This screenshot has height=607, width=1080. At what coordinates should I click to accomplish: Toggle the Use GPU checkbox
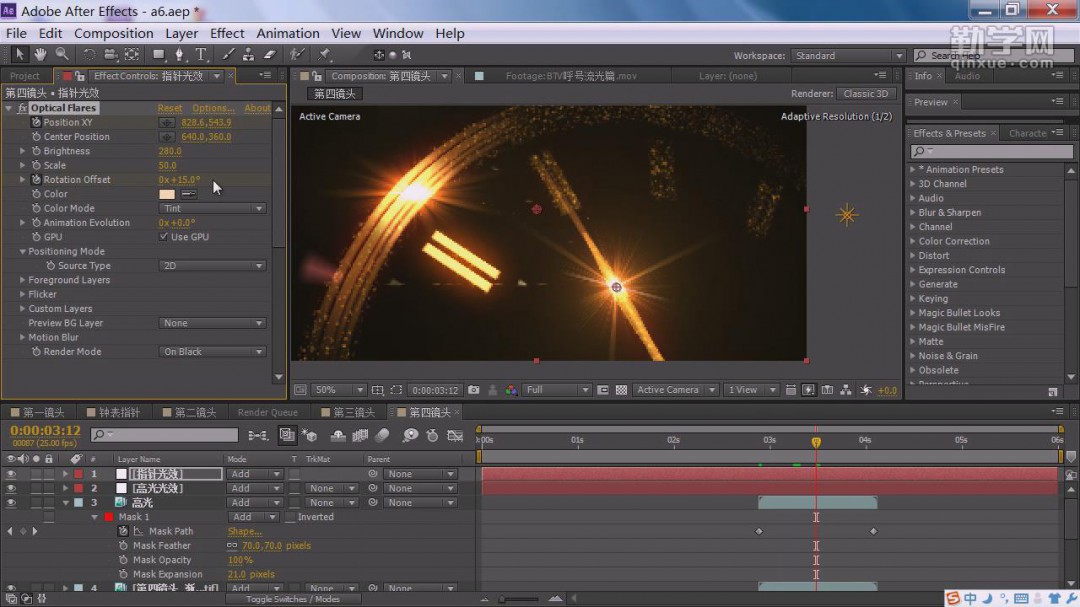tap(163, 237)
